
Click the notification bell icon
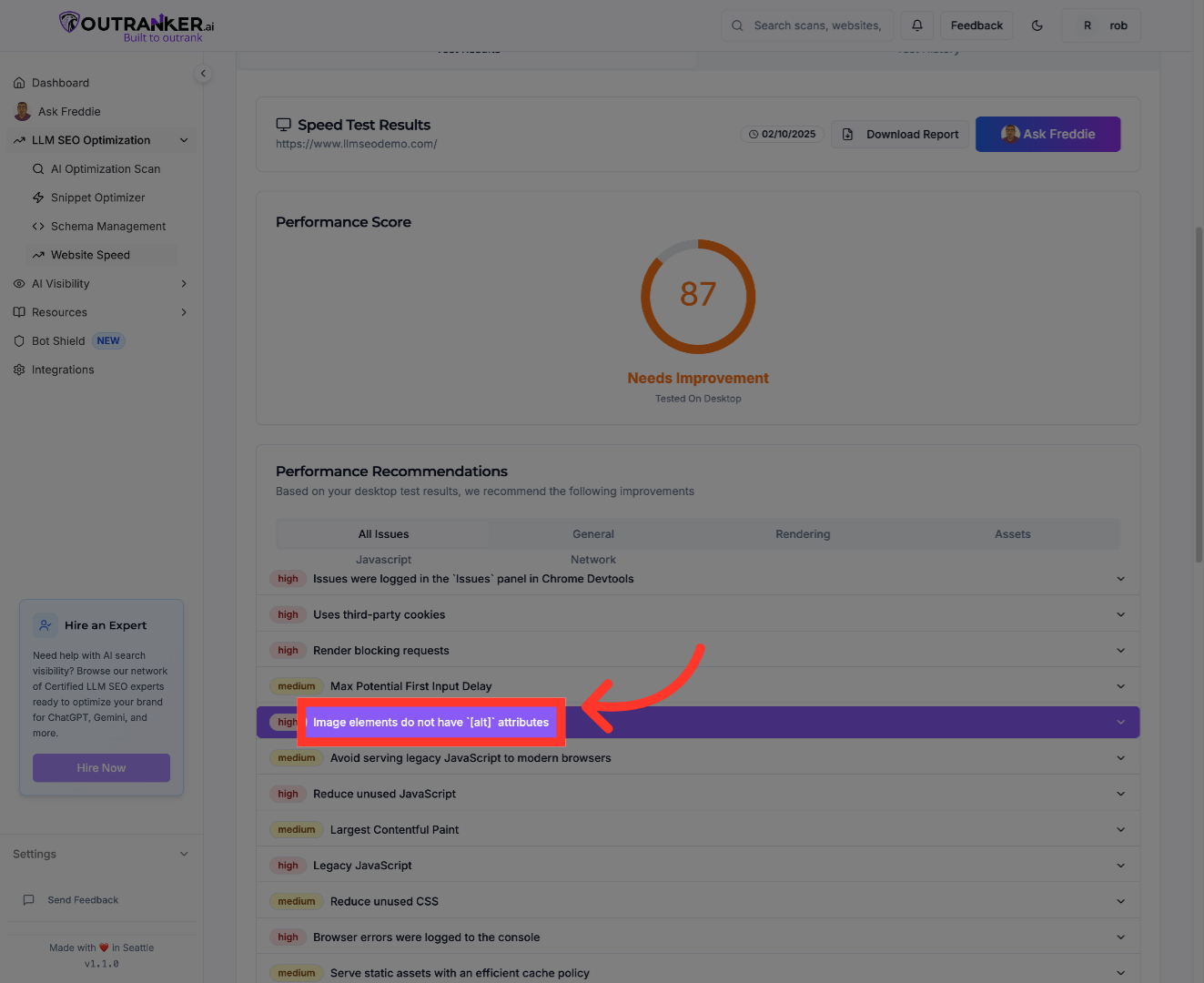point(917,25)
